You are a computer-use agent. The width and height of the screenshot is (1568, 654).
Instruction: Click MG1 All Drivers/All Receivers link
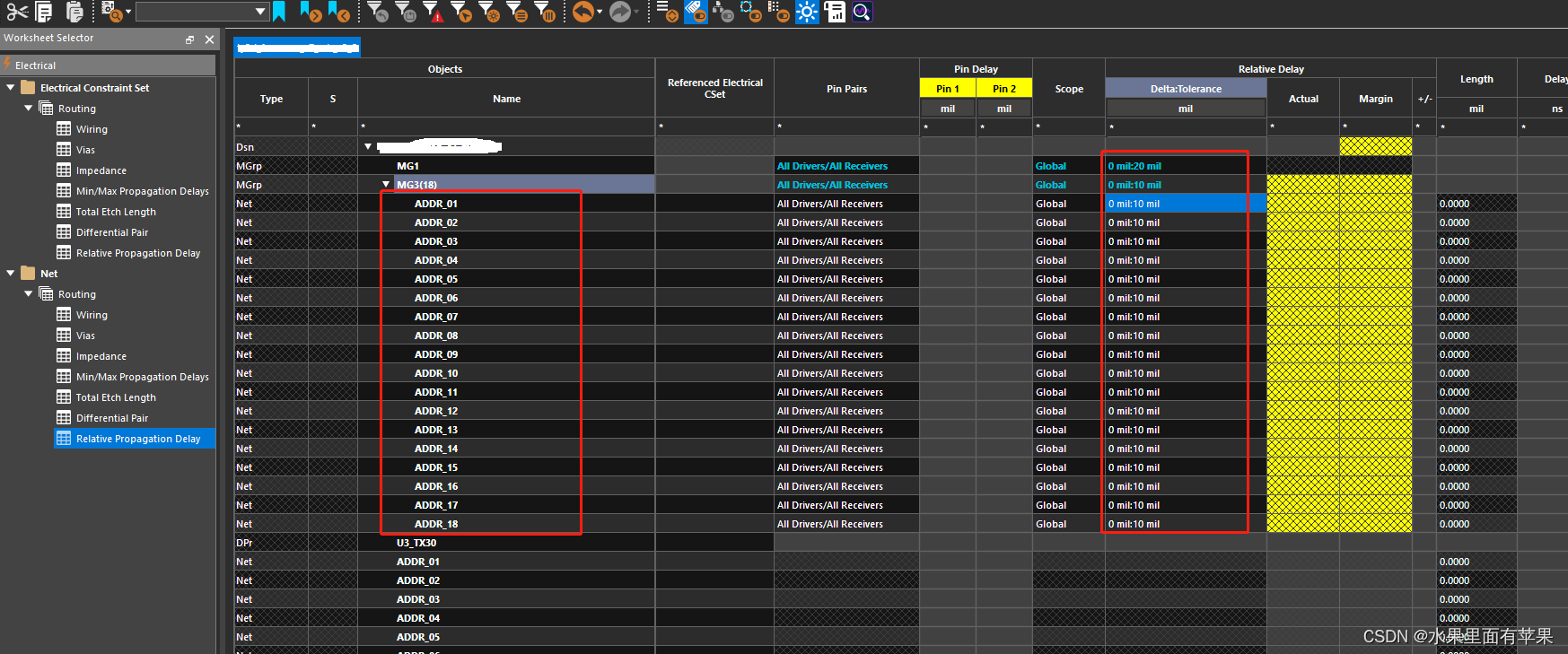(832, 166)
